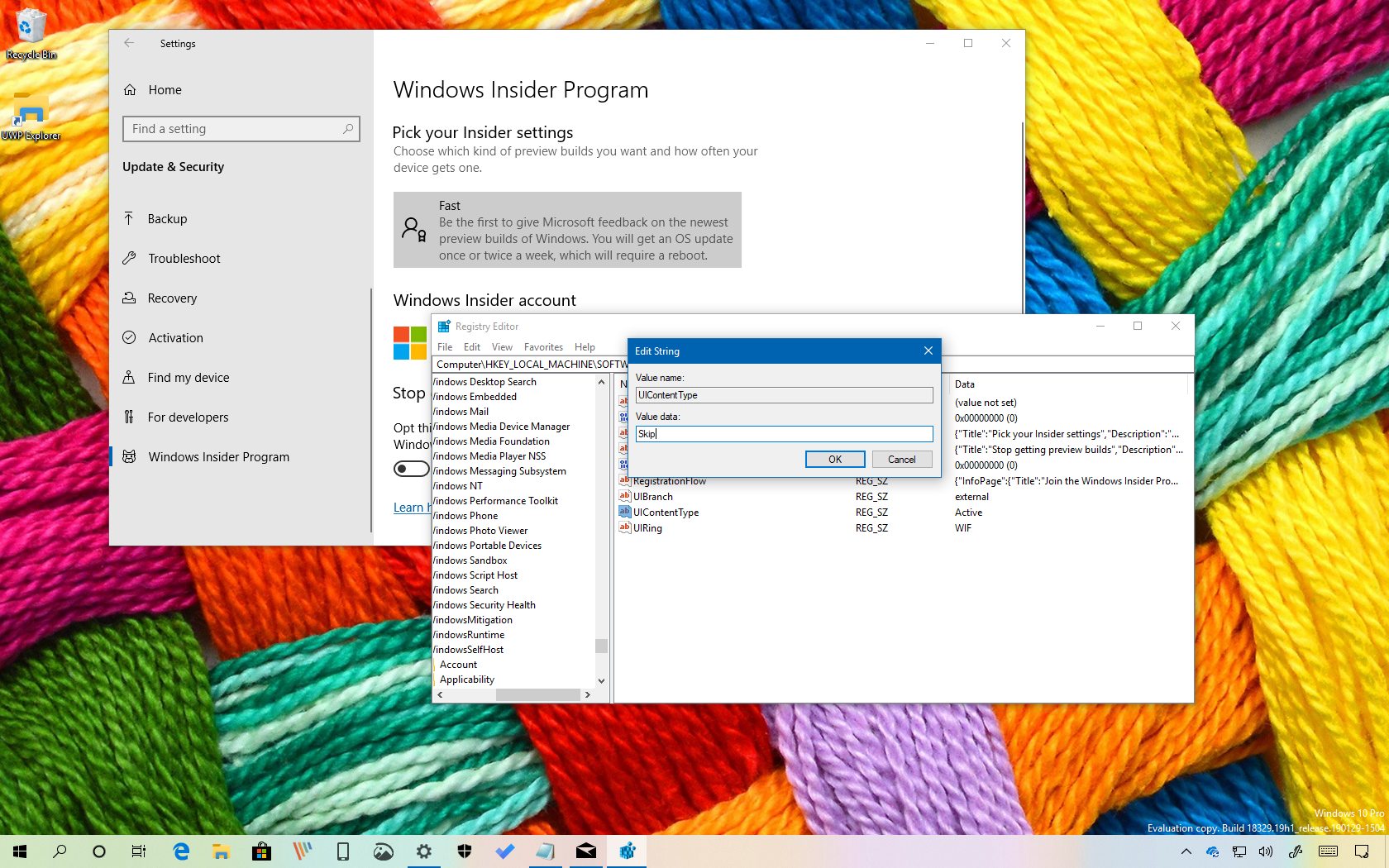Focus the Find a setting search box

coord(241,129)
